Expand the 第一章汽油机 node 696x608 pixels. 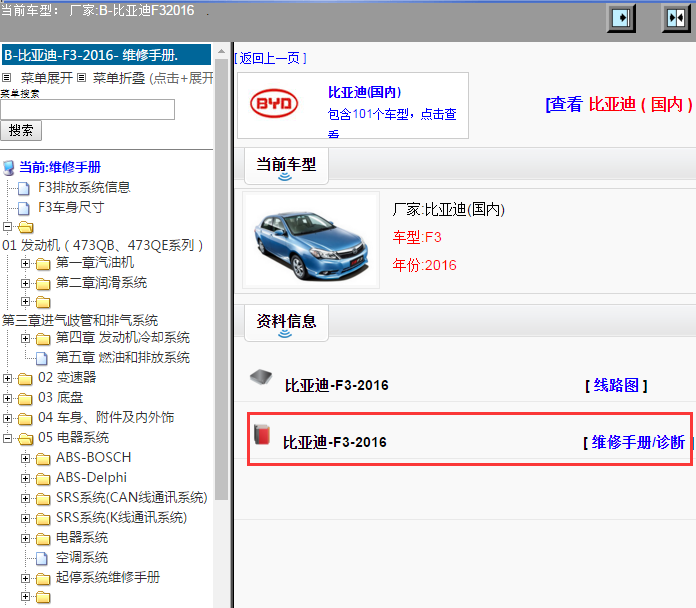click(x=25, y=264)
